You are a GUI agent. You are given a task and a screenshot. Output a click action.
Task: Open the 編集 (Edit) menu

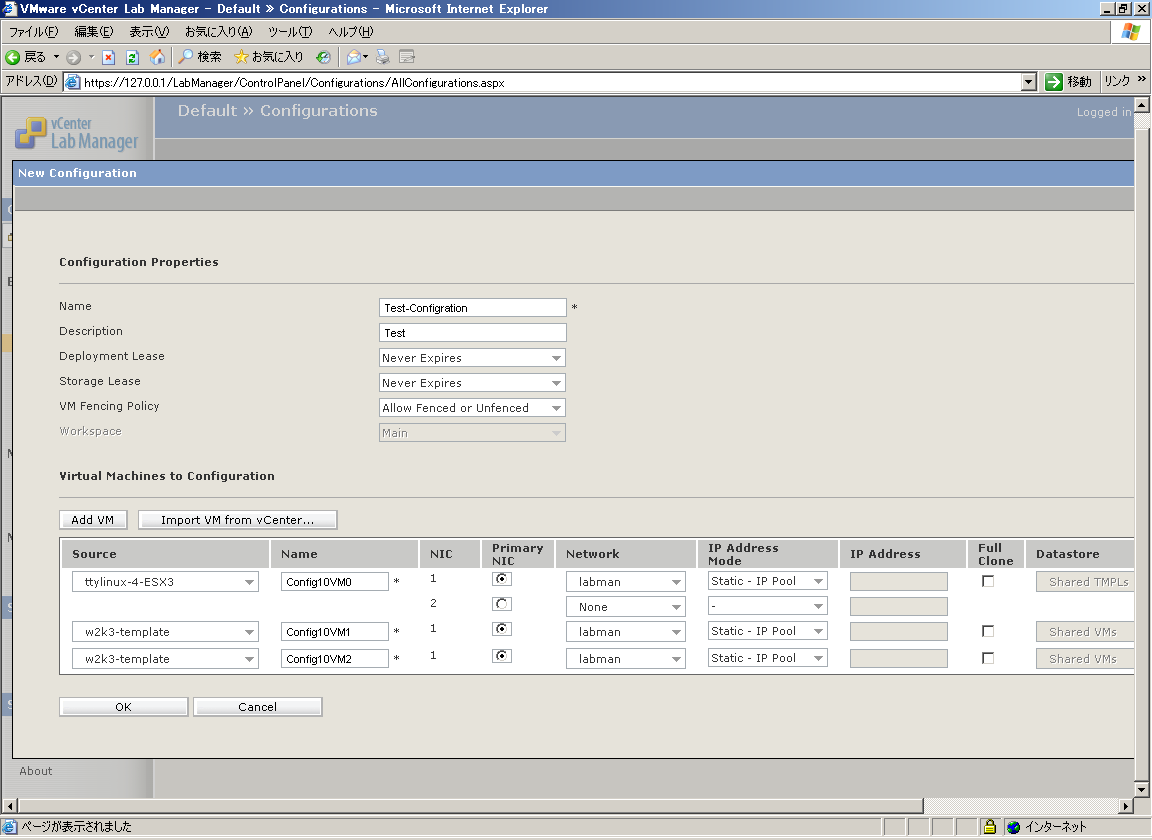pyautogui.click(x=93, y=32)
